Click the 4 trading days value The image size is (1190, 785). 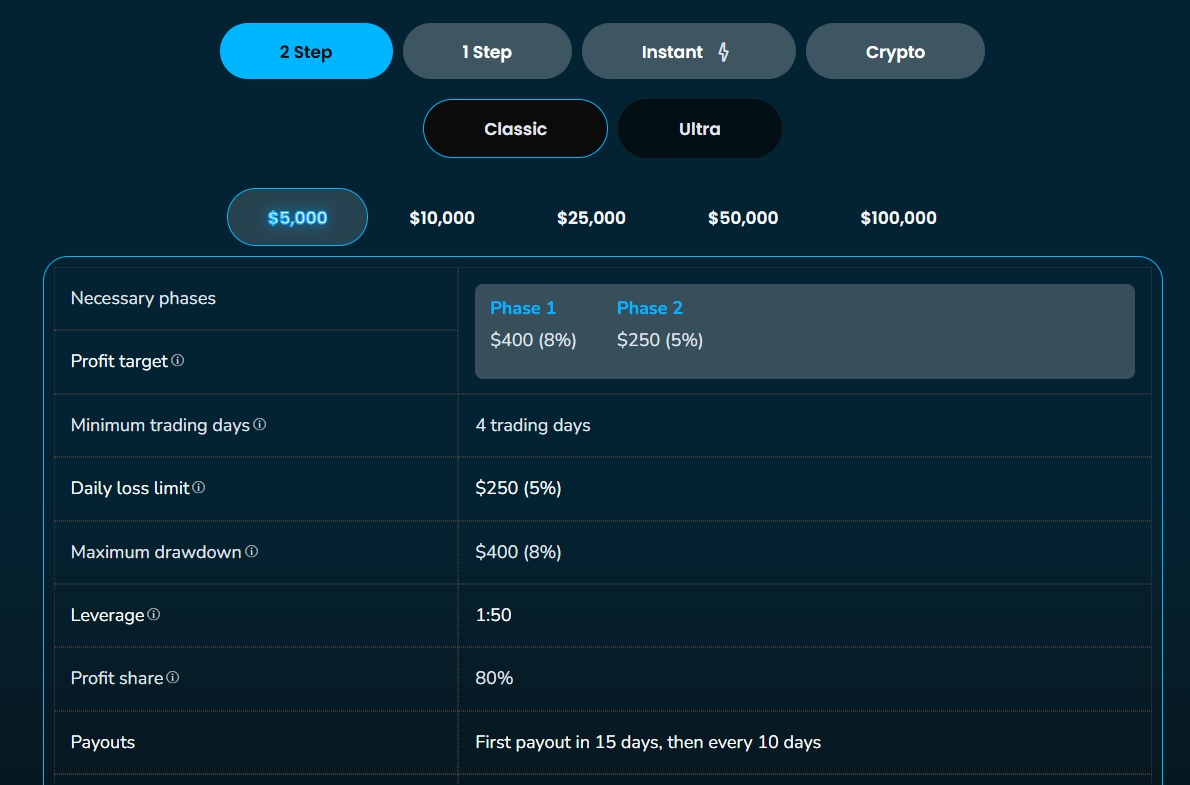[x=533, y=425]
